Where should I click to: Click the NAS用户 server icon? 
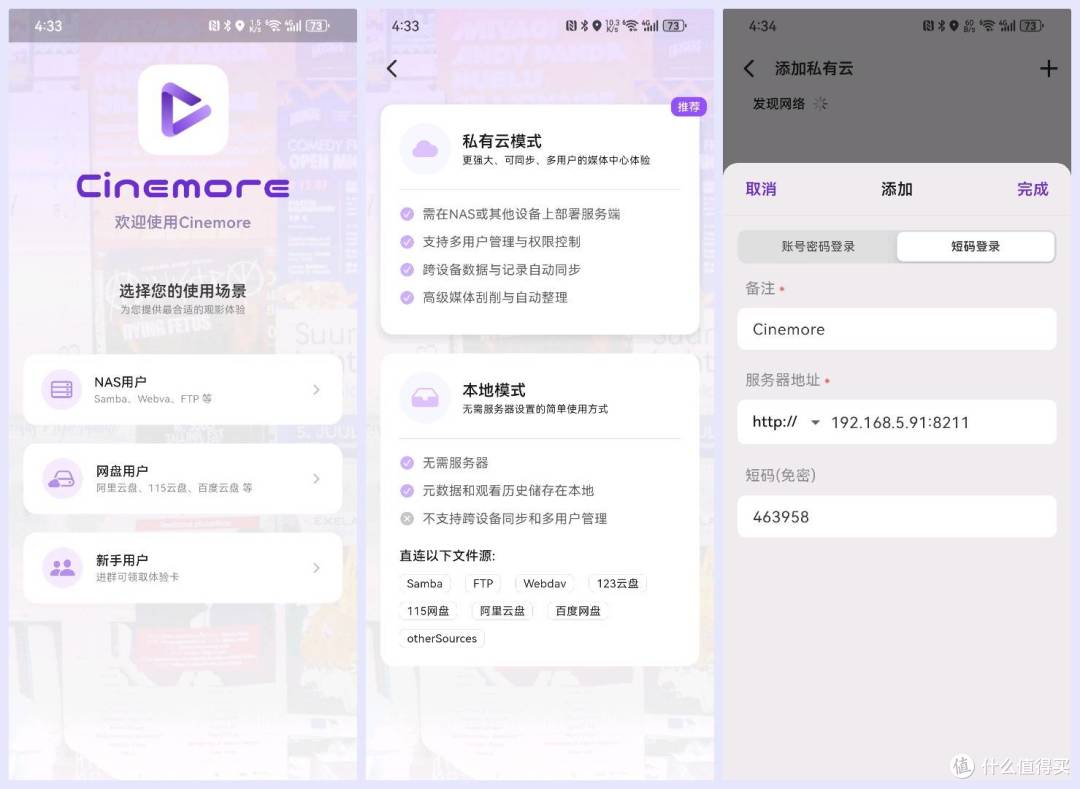[x=62, y=389]
